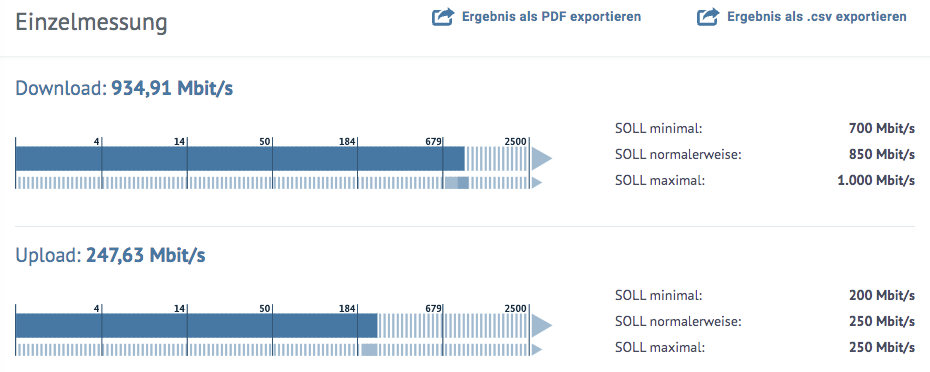Click the Upload SOLL minimal 200 Mbit/s value
Viewport: 930px width, 372px height.
[882, 295]
